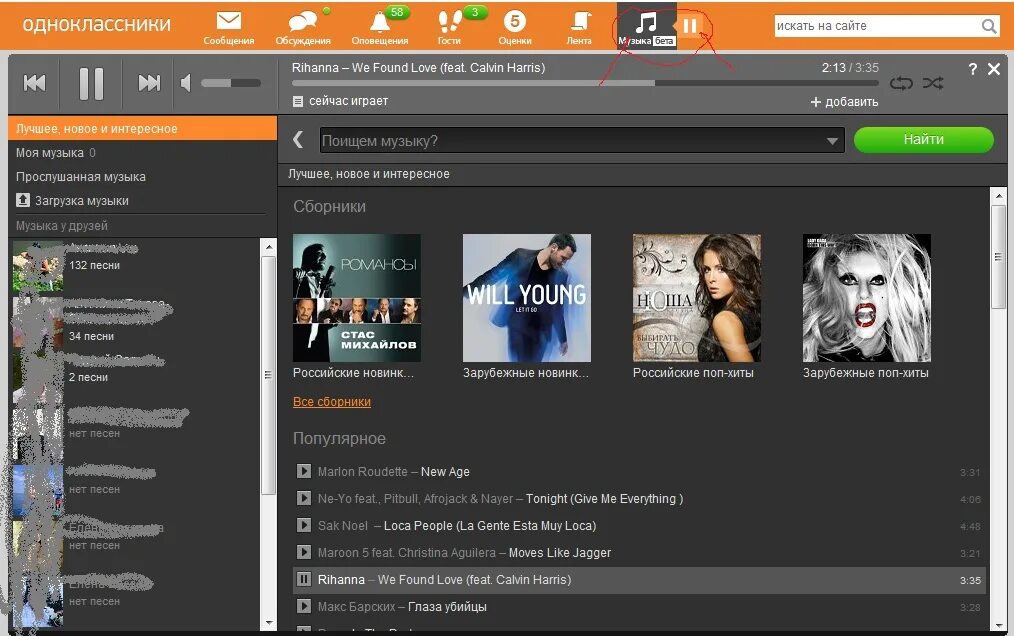This screenshot has height=636, width=1014.
Task: Click the green Найти button
Action: (923, 140)
